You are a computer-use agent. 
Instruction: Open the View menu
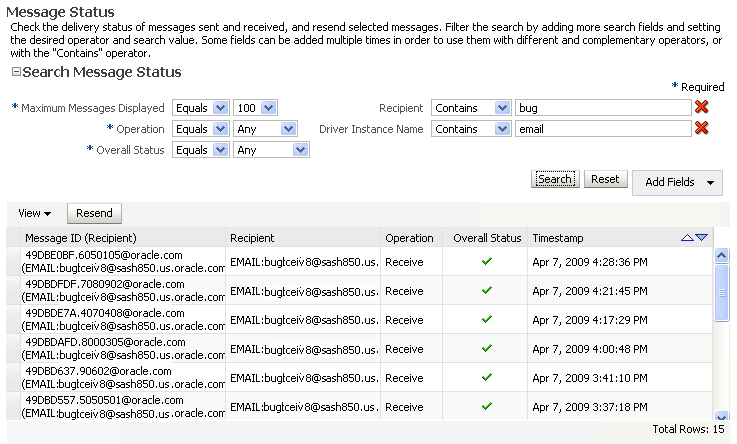pos(34,213)
